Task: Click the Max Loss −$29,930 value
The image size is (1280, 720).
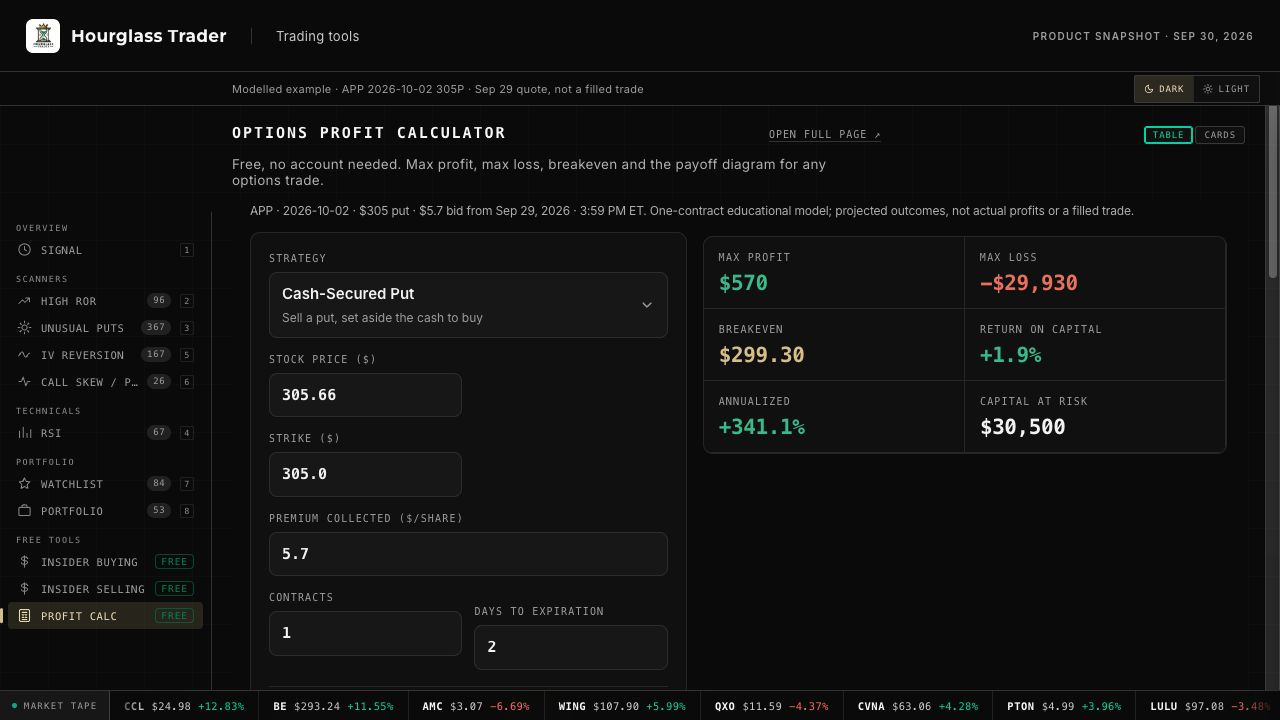Action: click(x=1028, y=283)
